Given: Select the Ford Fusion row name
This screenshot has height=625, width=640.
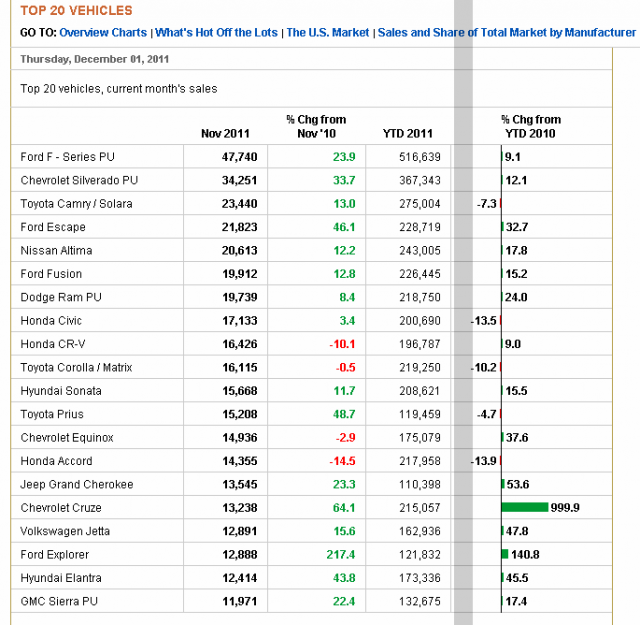Looking at the screenshot, I should tap(51, 274).
